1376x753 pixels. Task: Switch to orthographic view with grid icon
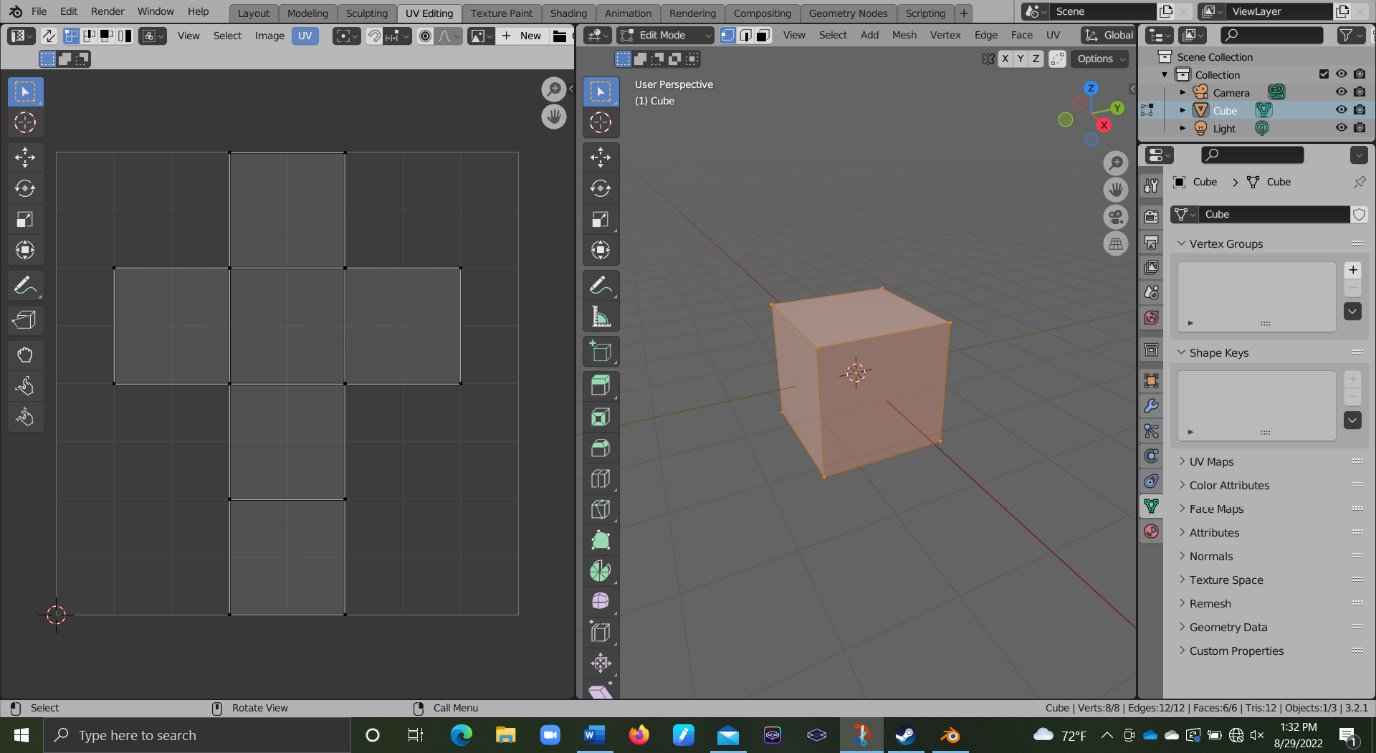coord(1116,244)
